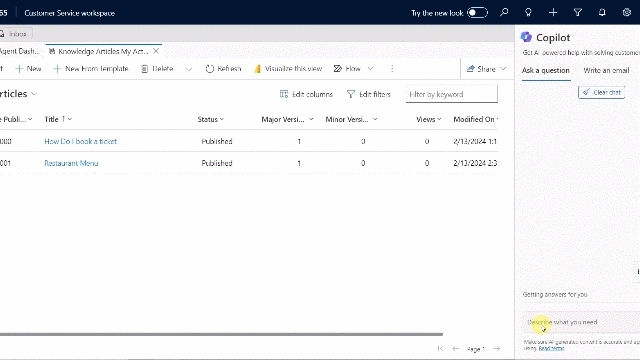Open How Do I book a ticket article
Screen dimensions: 640x360
click(x=80, y=141)
